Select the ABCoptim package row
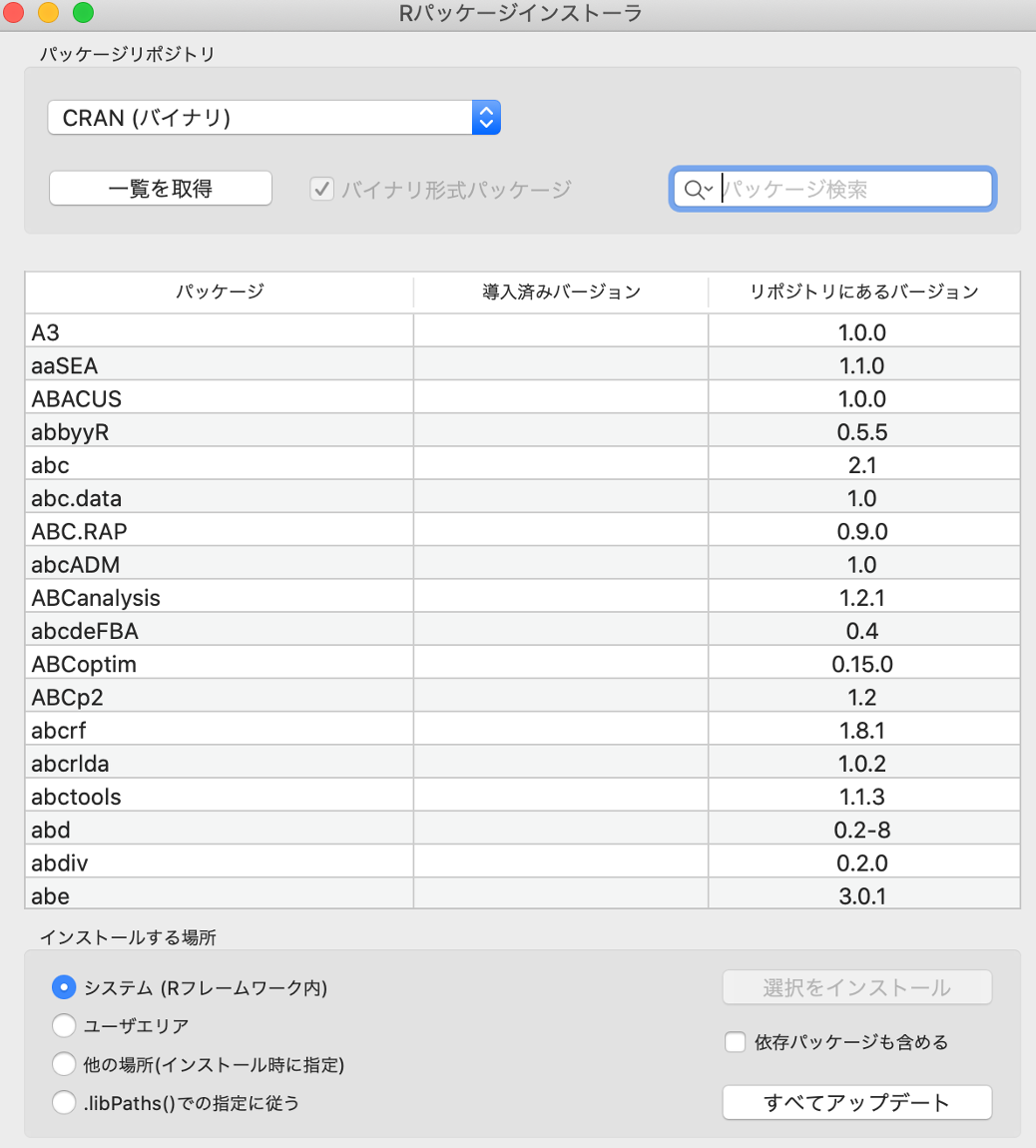 [523, 664]
